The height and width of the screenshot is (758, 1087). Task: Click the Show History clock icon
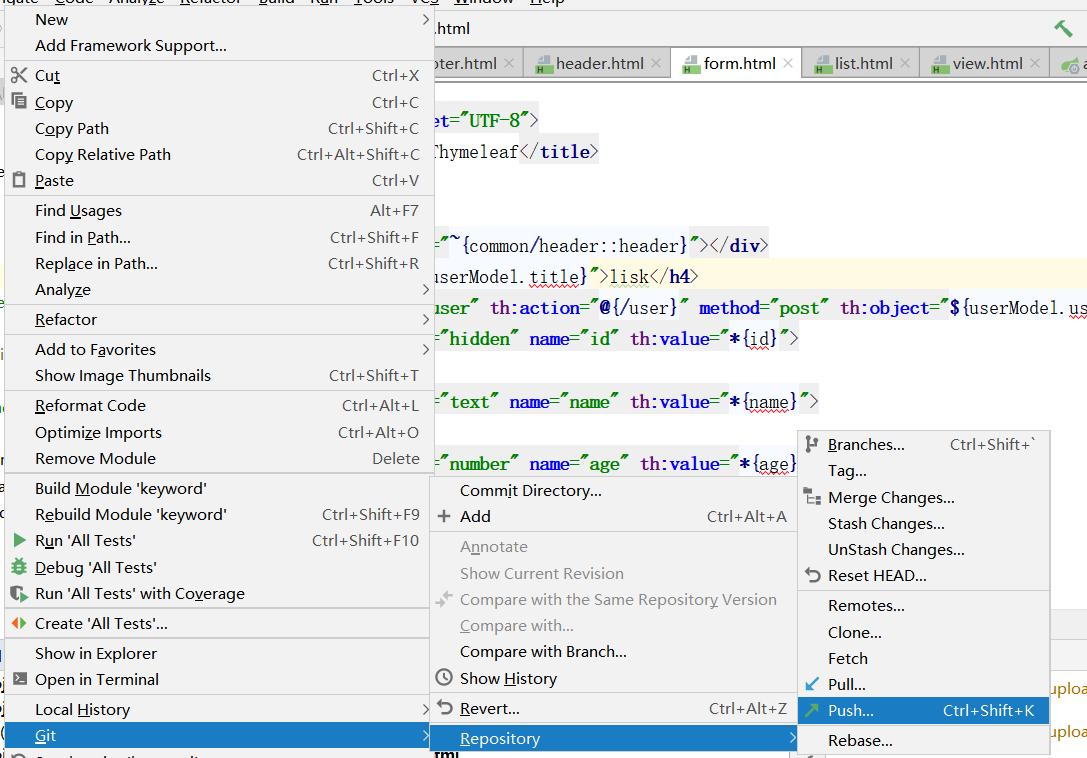pos(444,678)
